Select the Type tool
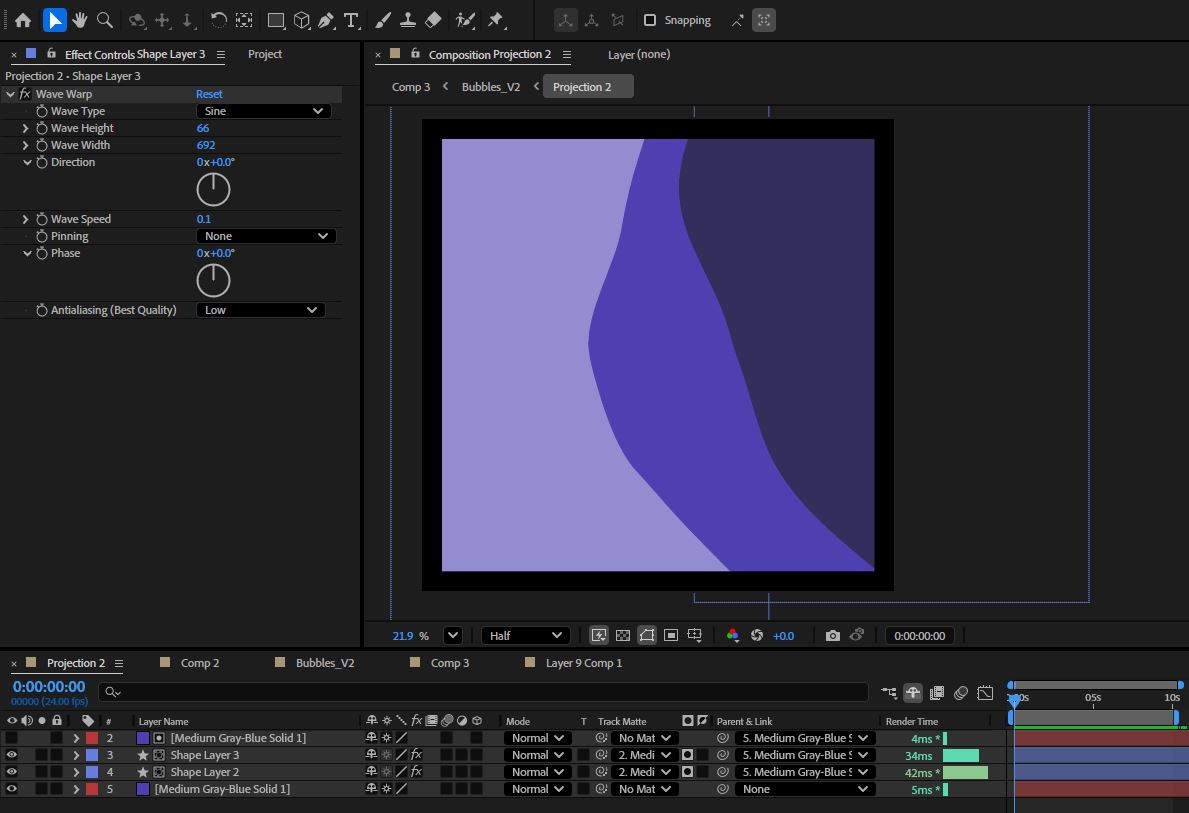 point(351,20)
